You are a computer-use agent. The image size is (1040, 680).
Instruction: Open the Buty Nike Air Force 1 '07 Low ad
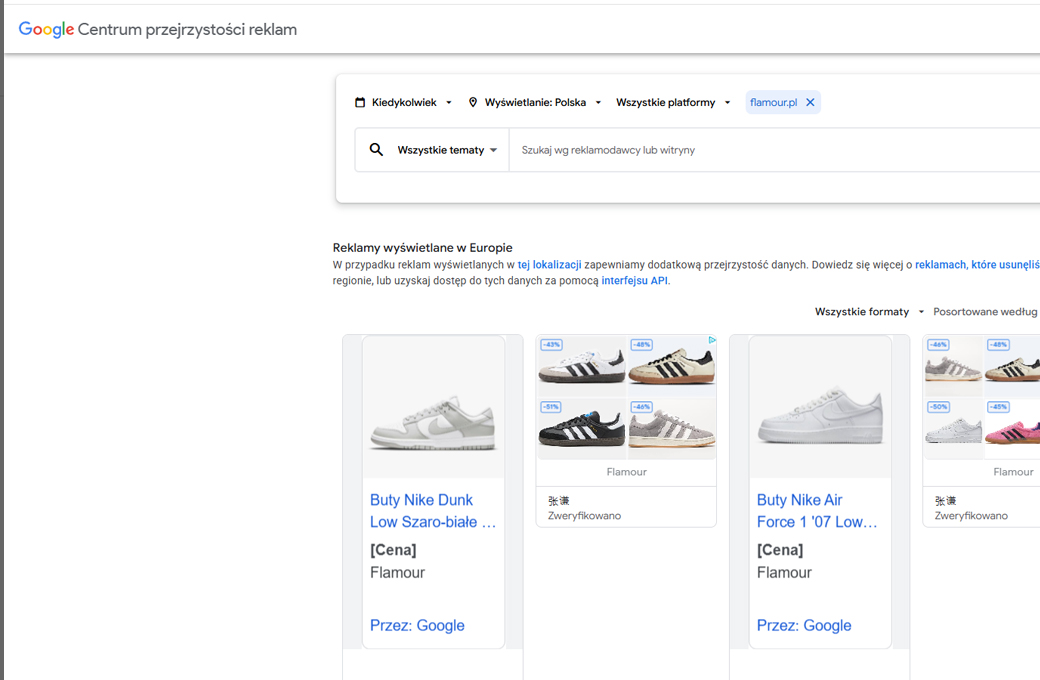coord(817,511)
